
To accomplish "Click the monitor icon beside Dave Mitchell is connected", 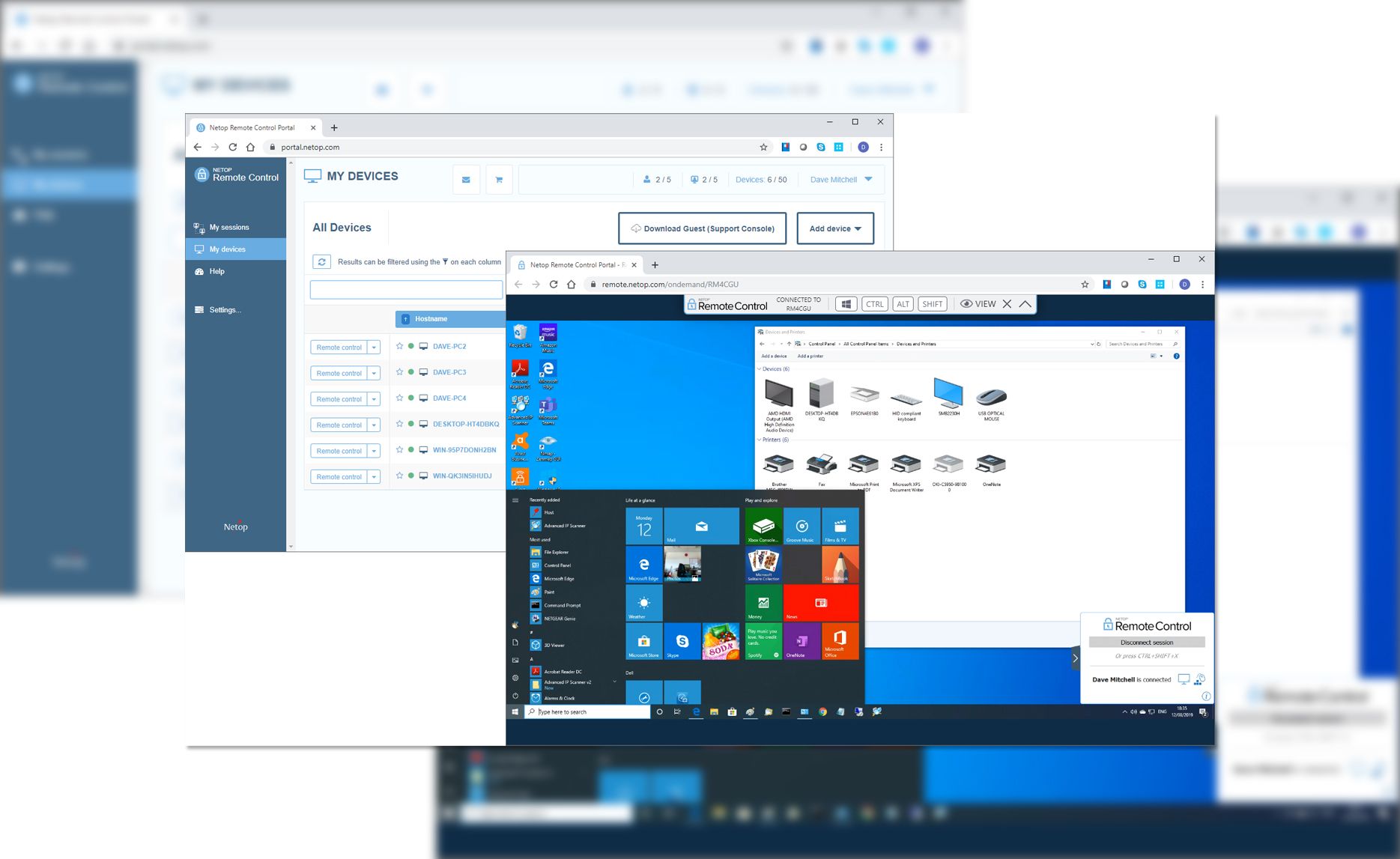I will [1184, 679].
